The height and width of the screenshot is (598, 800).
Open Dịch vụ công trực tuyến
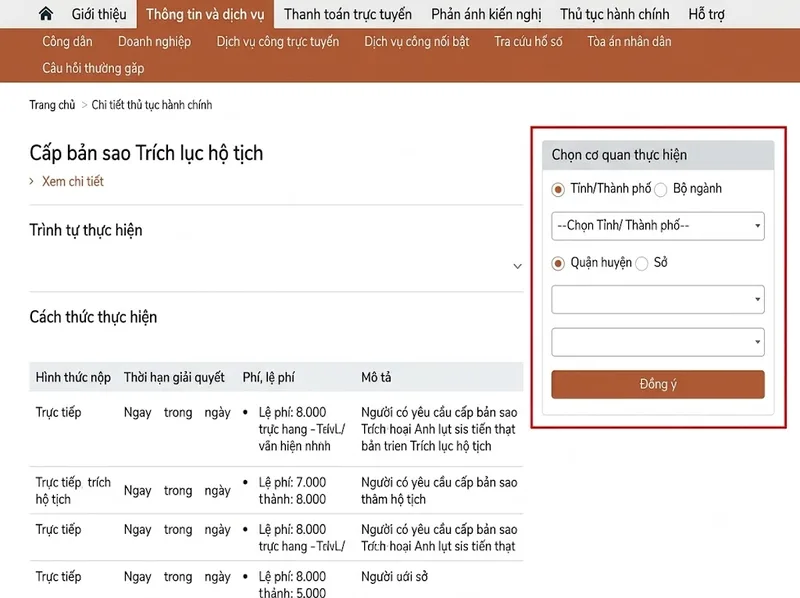click(278, 41)
